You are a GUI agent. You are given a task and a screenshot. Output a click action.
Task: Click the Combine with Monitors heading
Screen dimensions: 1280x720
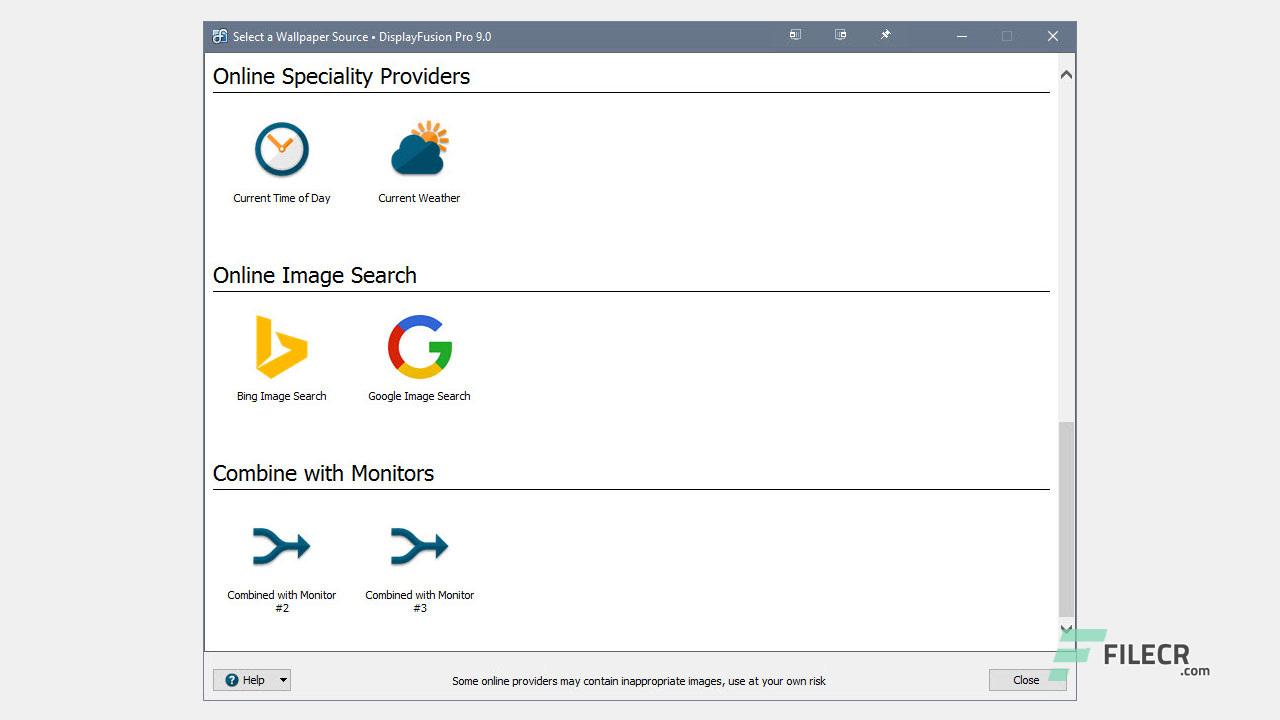point(324,473)
